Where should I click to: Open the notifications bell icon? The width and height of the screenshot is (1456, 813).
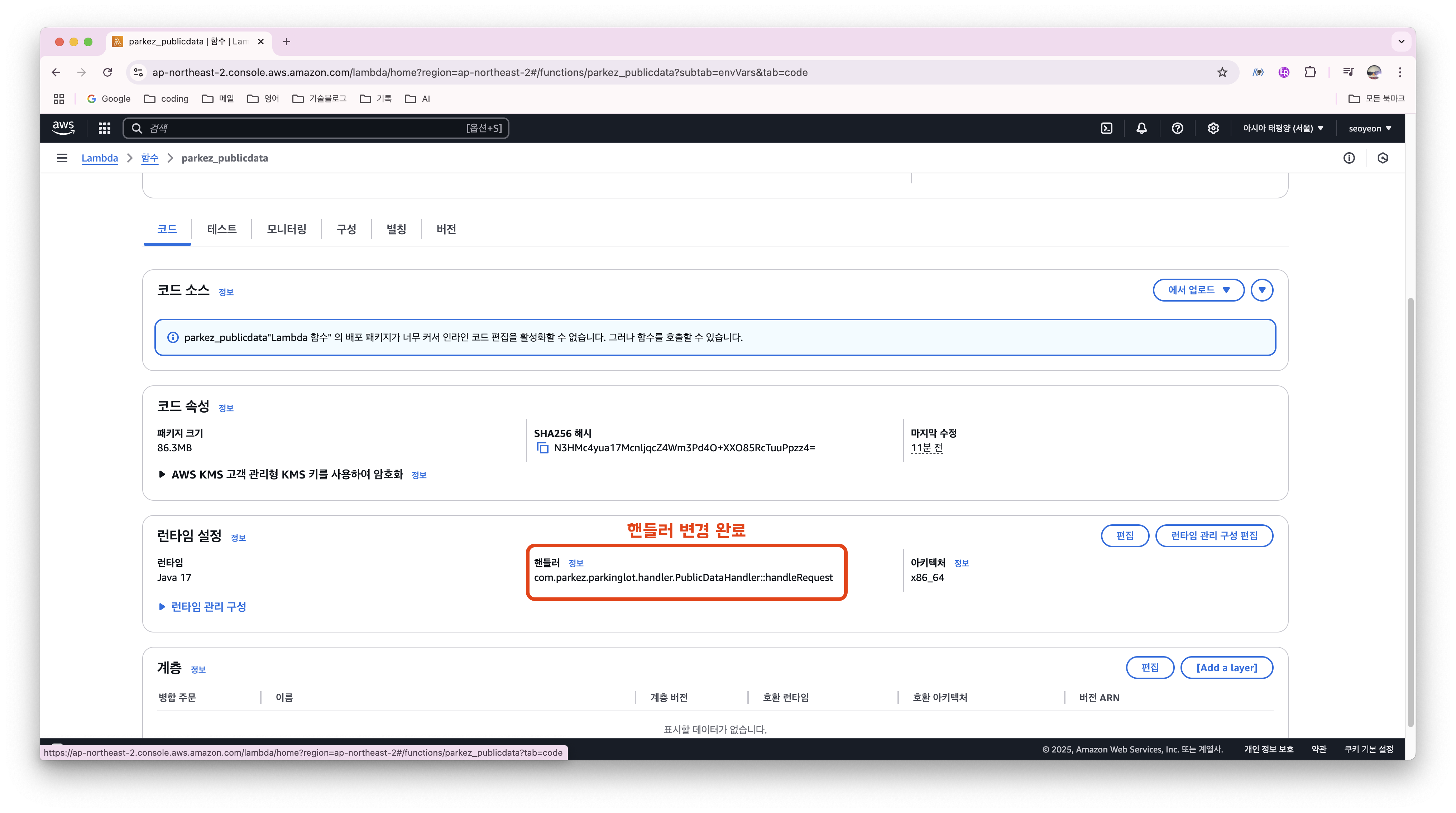click(1142, 128)
